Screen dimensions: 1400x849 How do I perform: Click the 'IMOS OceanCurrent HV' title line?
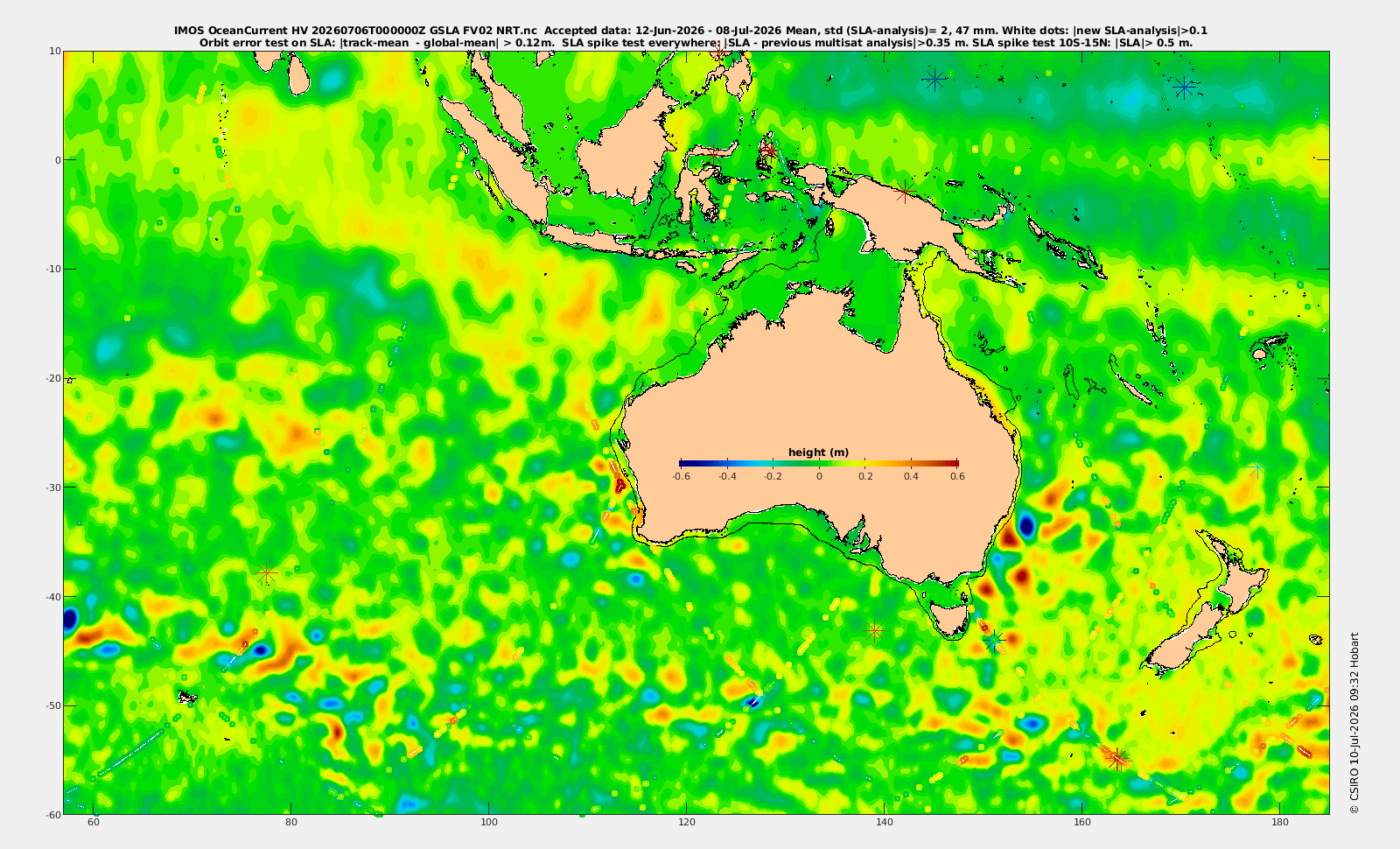click(691, 31)
